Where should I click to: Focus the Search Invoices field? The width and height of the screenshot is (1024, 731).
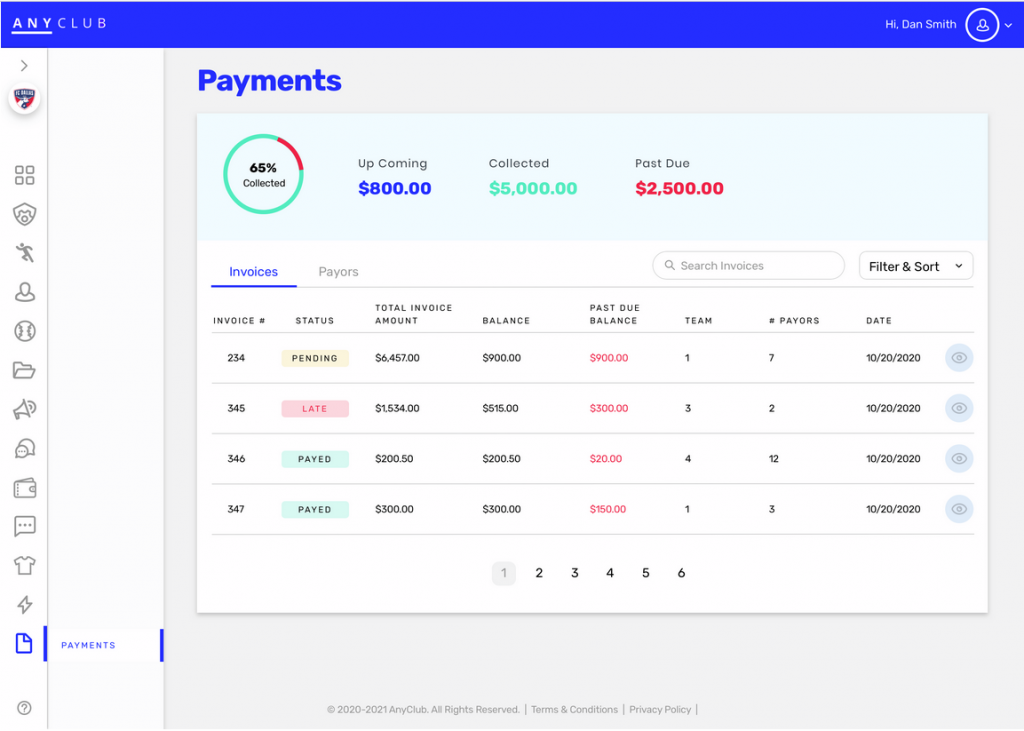(748, 266)
